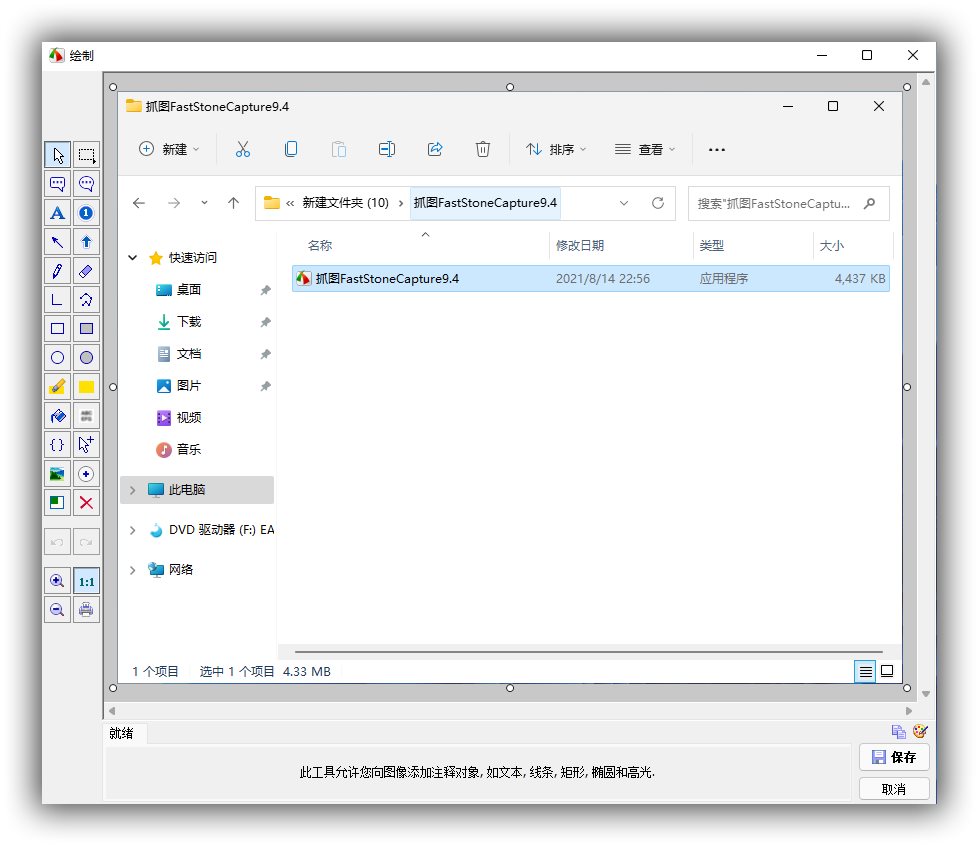Image resolution: width=979 pixels, height=846 pixels.
Task: Click share icon in captured Explorer toolbar
Action: point(435,149)
